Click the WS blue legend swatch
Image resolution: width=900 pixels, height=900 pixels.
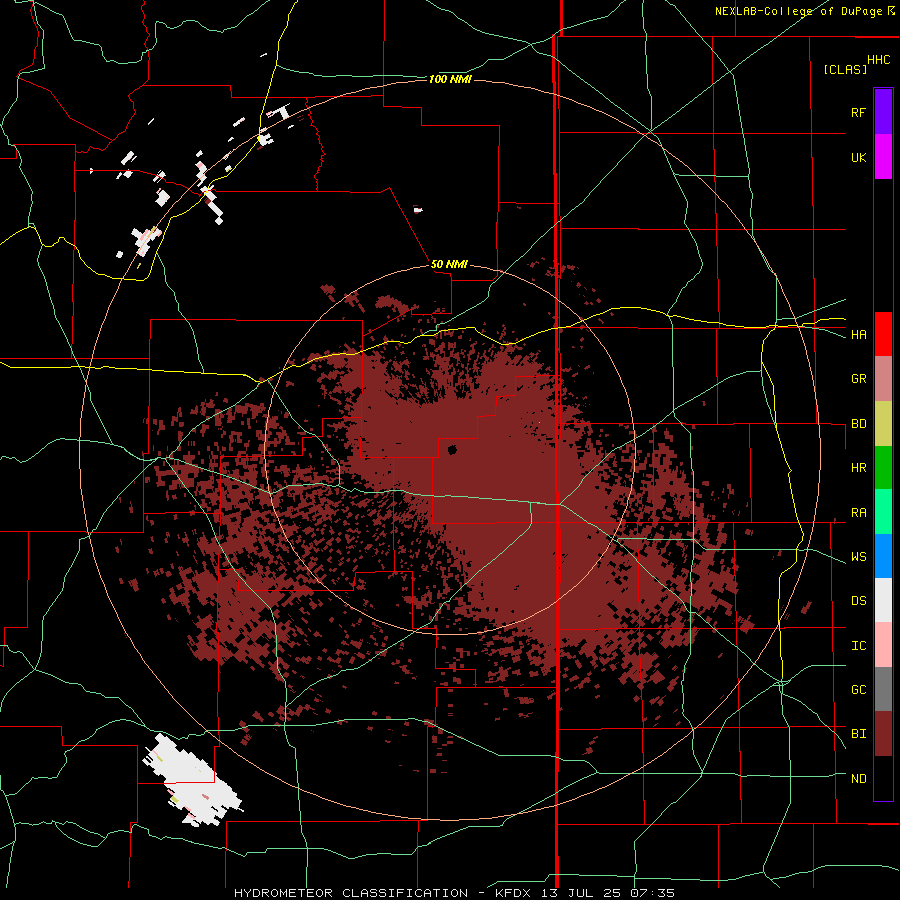tap(883, 556)
